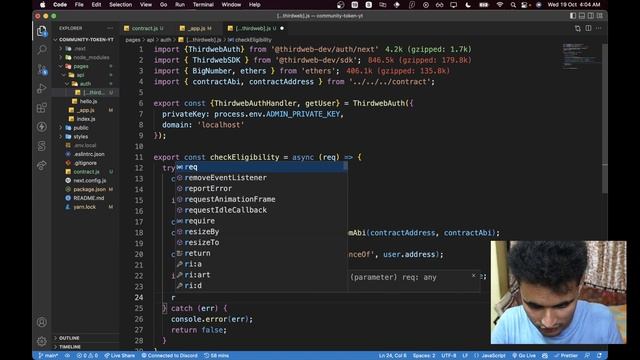Open customize layout icon in title bar
Screen dimensions: 640x360
600,16
